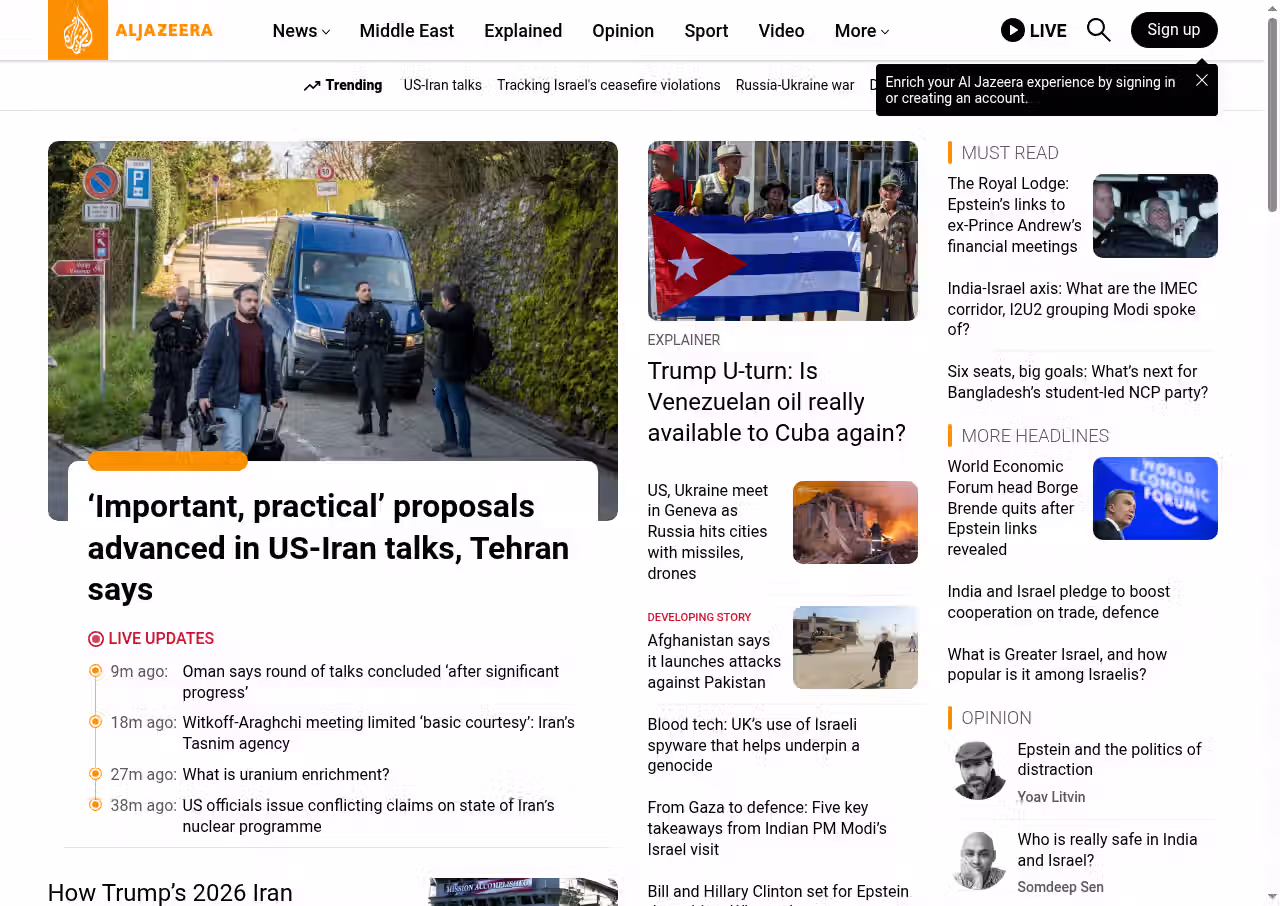
Task: Click the Trending arrow icon
Action: pos(312,86)
